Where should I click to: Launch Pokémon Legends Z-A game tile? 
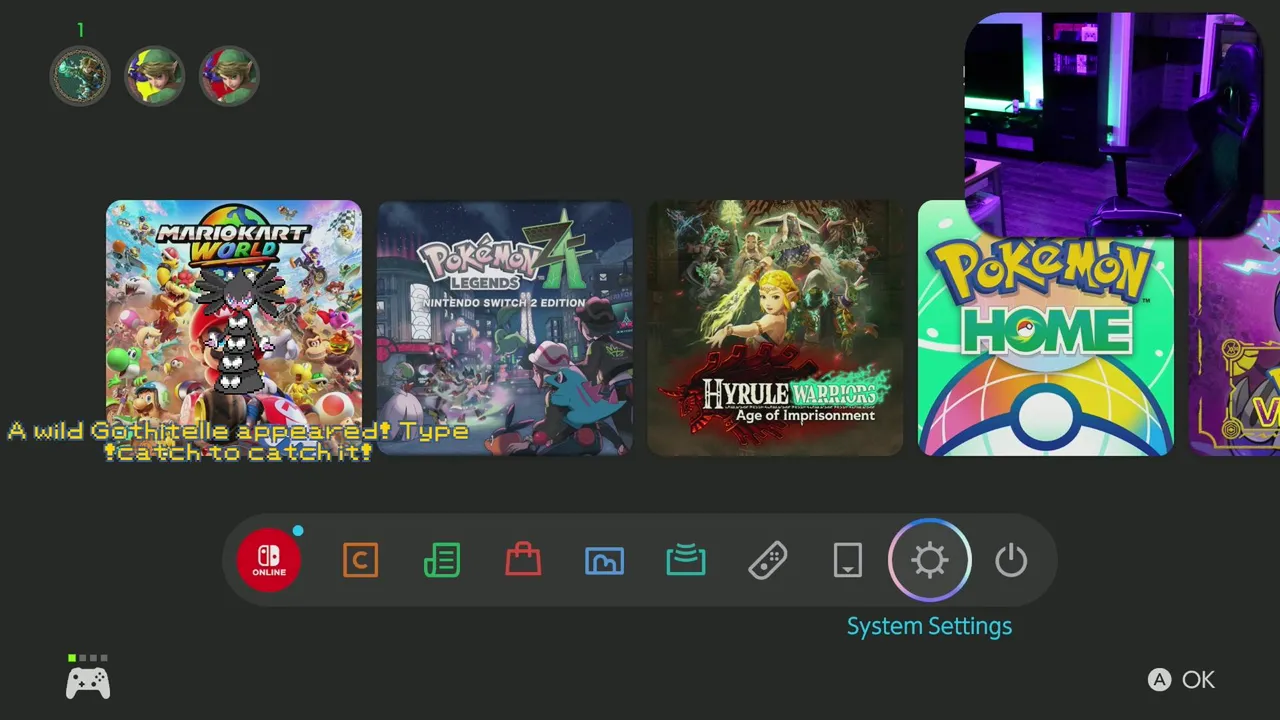[505, 328]
